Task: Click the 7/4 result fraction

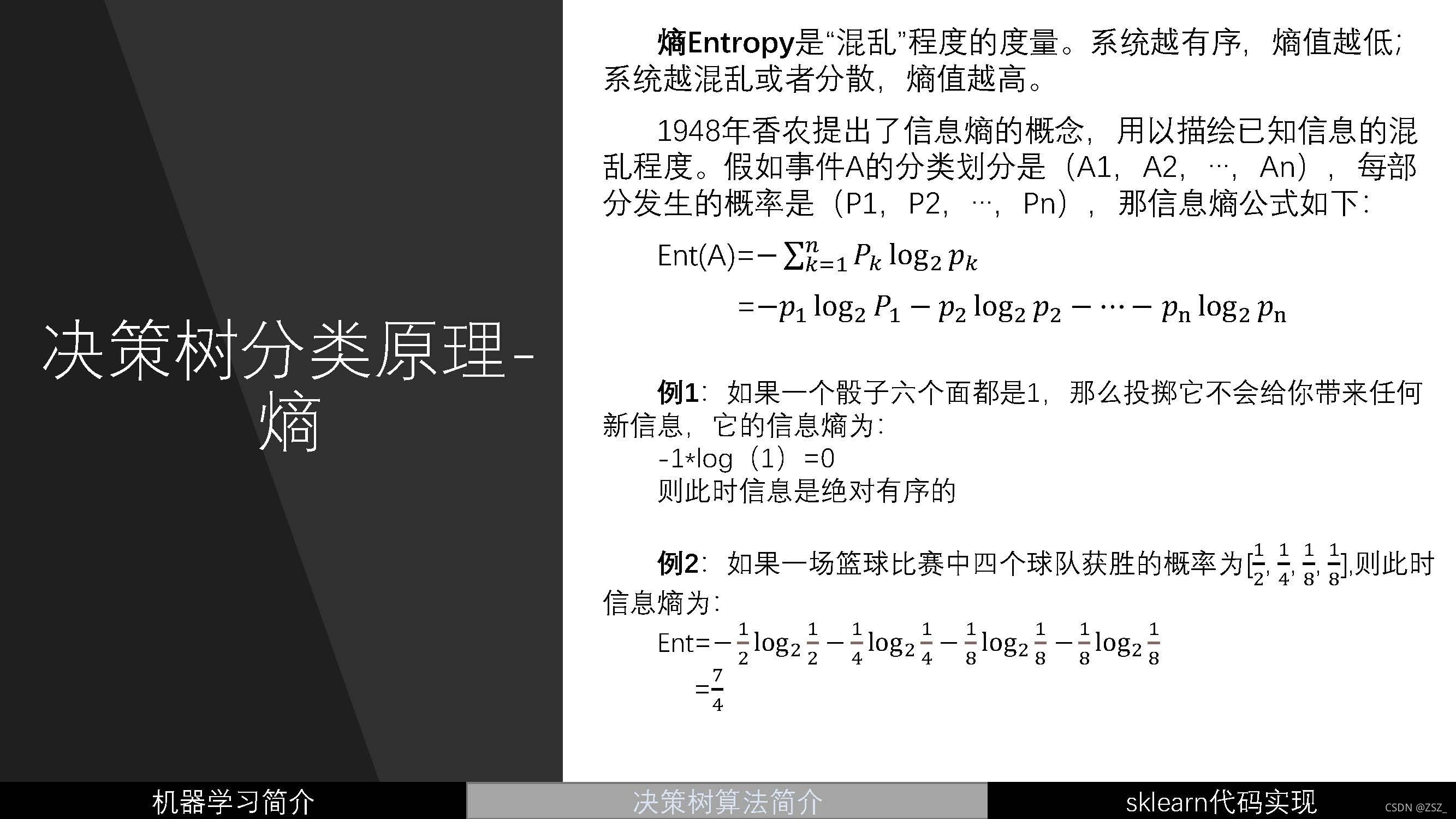Action: pos(717,690)
